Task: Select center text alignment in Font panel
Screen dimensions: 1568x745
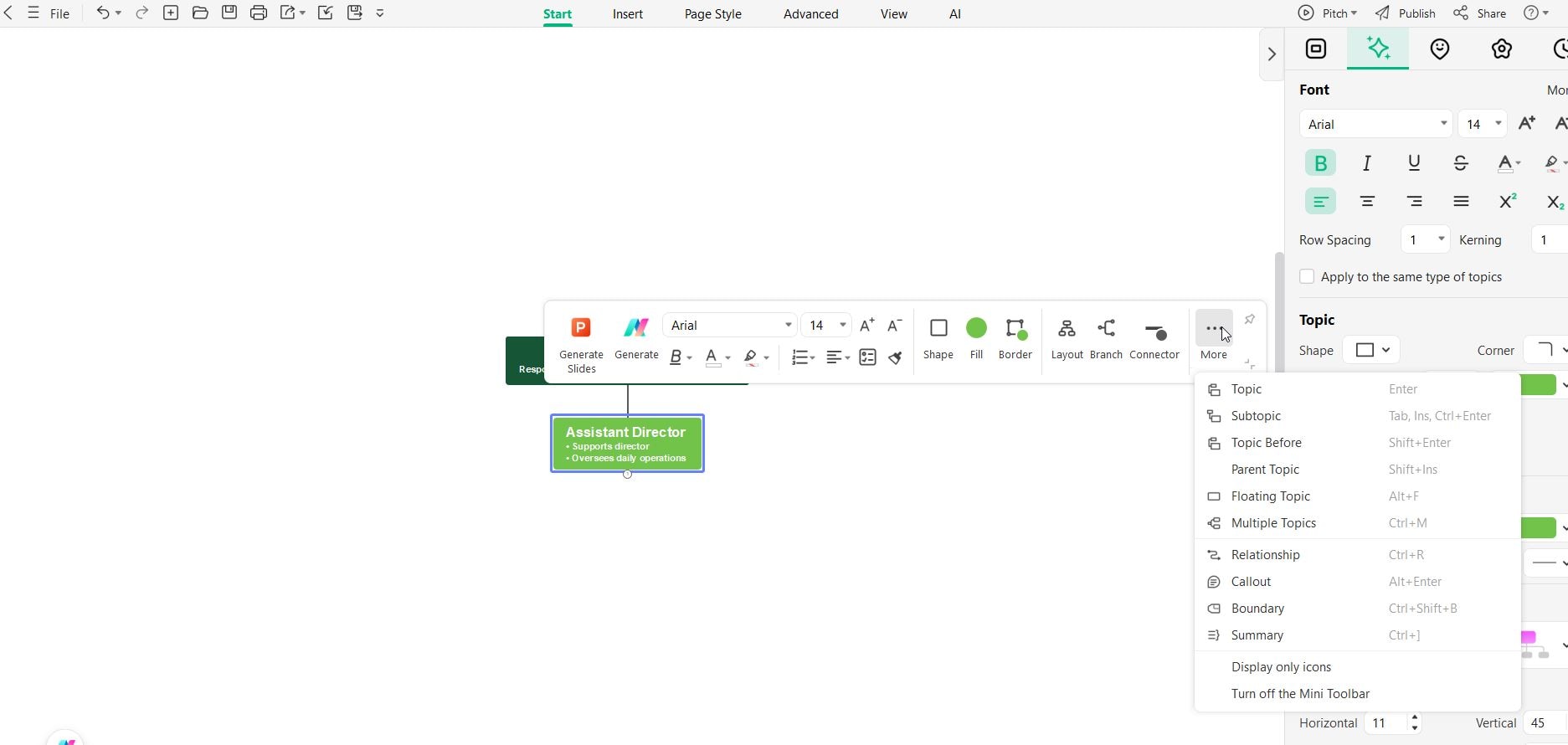Action: tap(1367, 201)
